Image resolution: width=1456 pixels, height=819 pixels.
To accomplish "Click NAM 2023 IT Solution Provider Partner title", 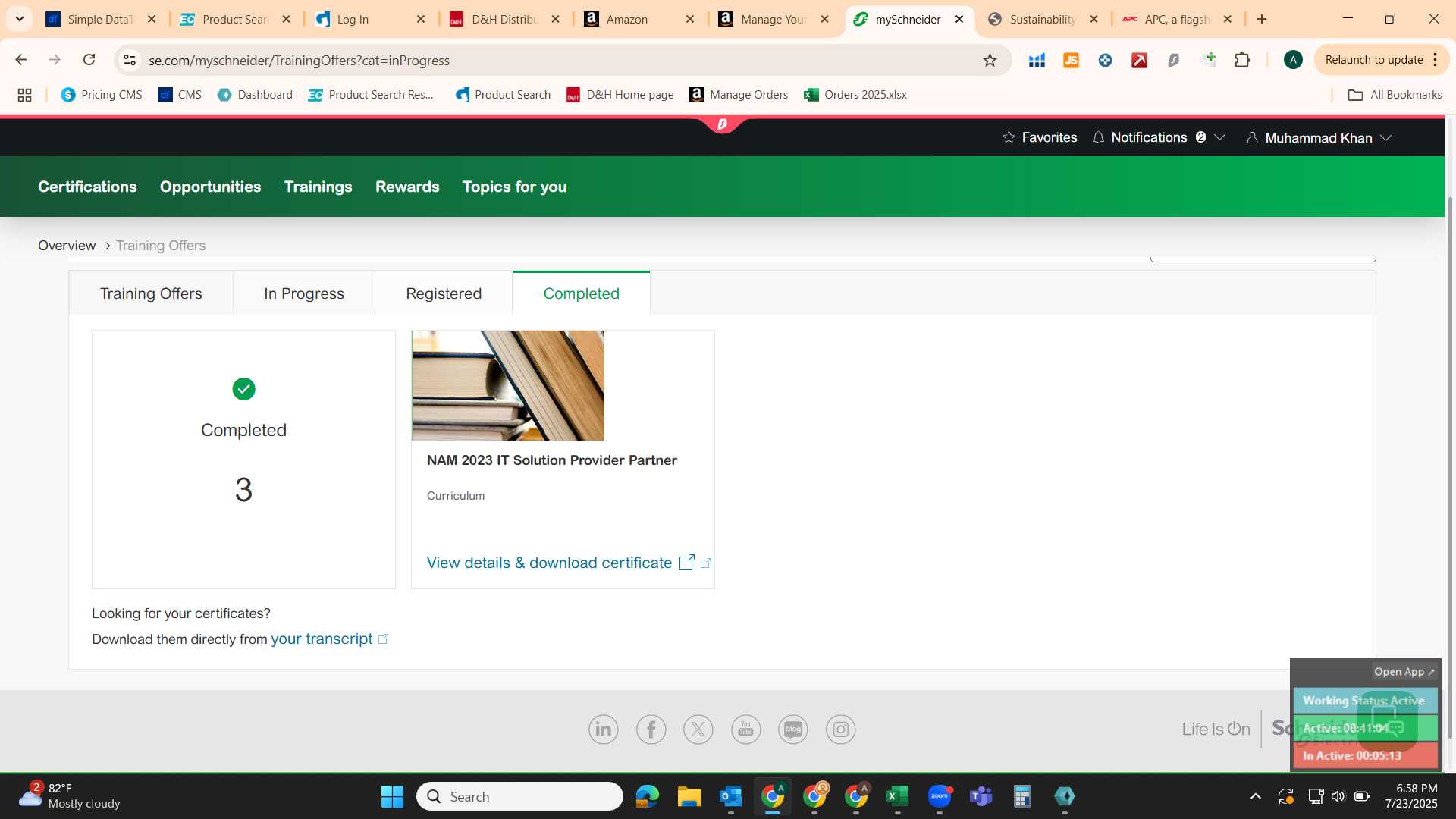I will point(551,460).
